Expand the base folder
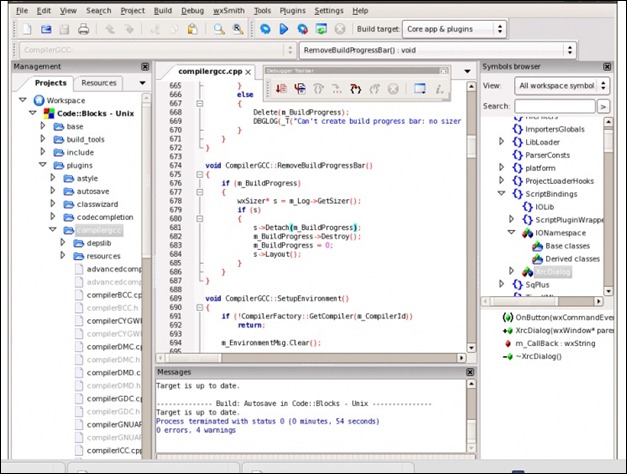 (x=43, y=126)
